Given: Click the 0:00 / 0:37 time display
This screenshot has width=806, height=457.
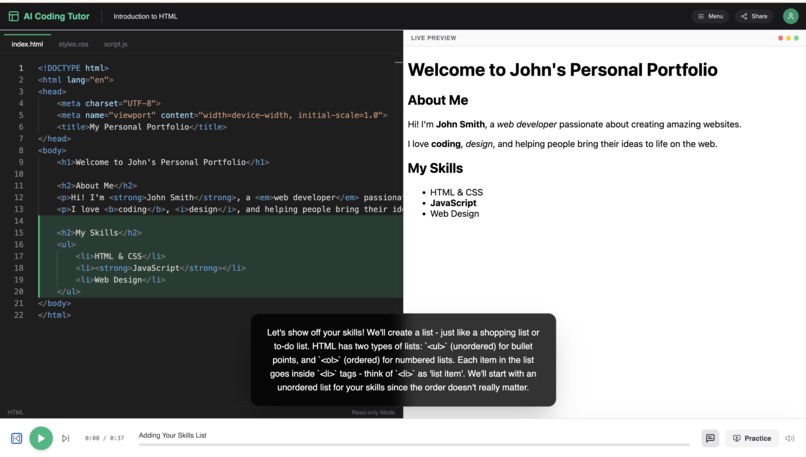Looking at the screenshot, I should (x=104, y=438).
